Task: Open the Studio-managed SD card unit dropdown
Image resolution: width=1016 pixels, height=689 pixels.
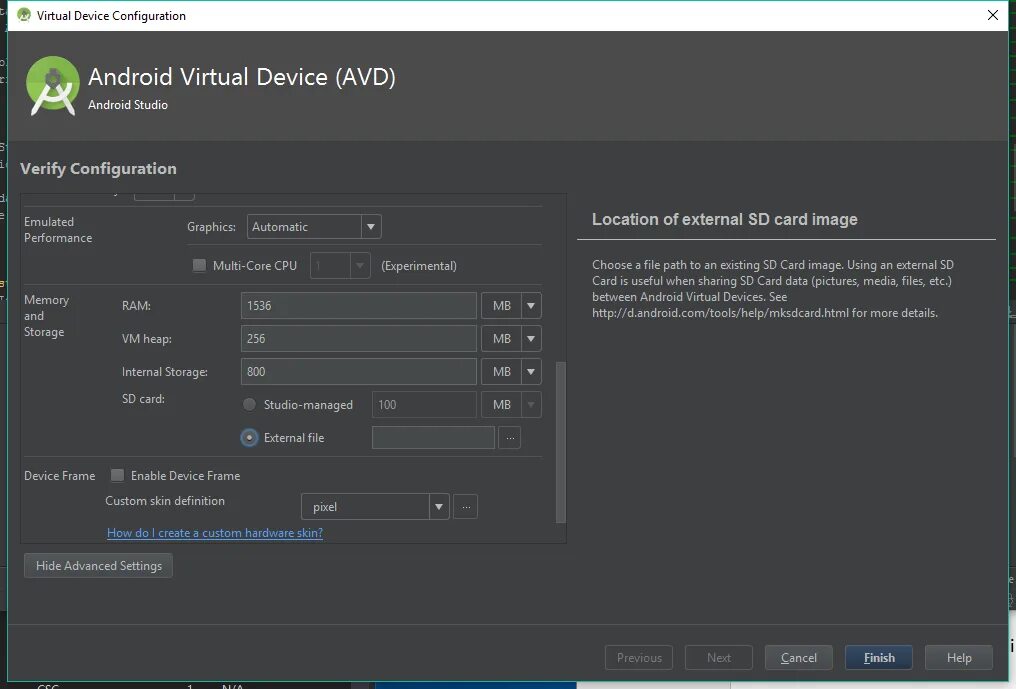Action: [x=511, y=404]
